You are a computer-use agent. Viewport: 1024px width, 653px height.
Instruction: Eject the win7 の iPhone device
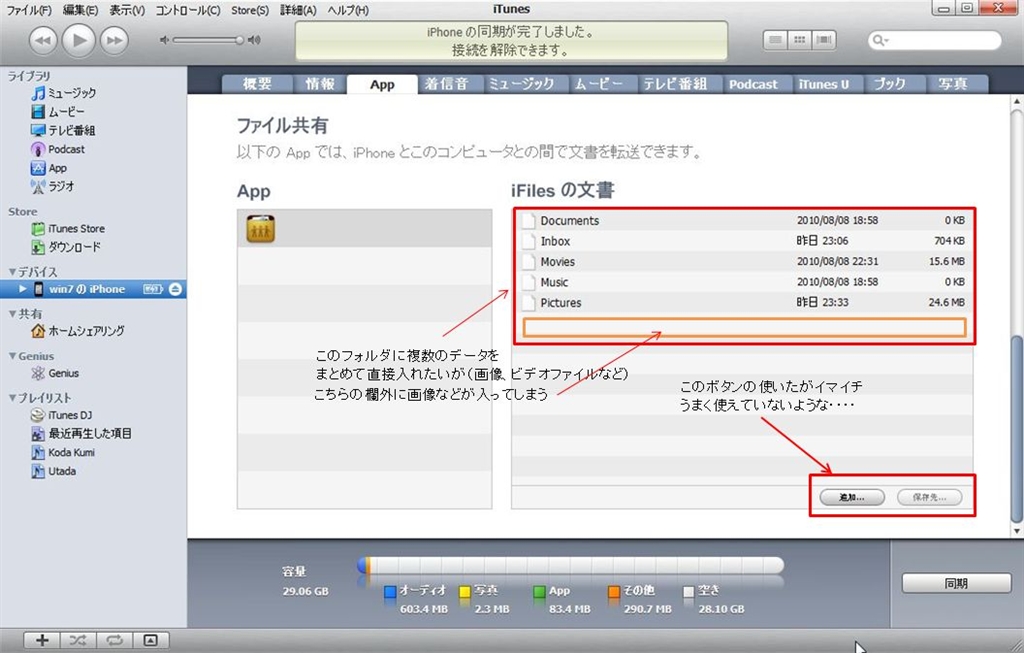[175, 289]
